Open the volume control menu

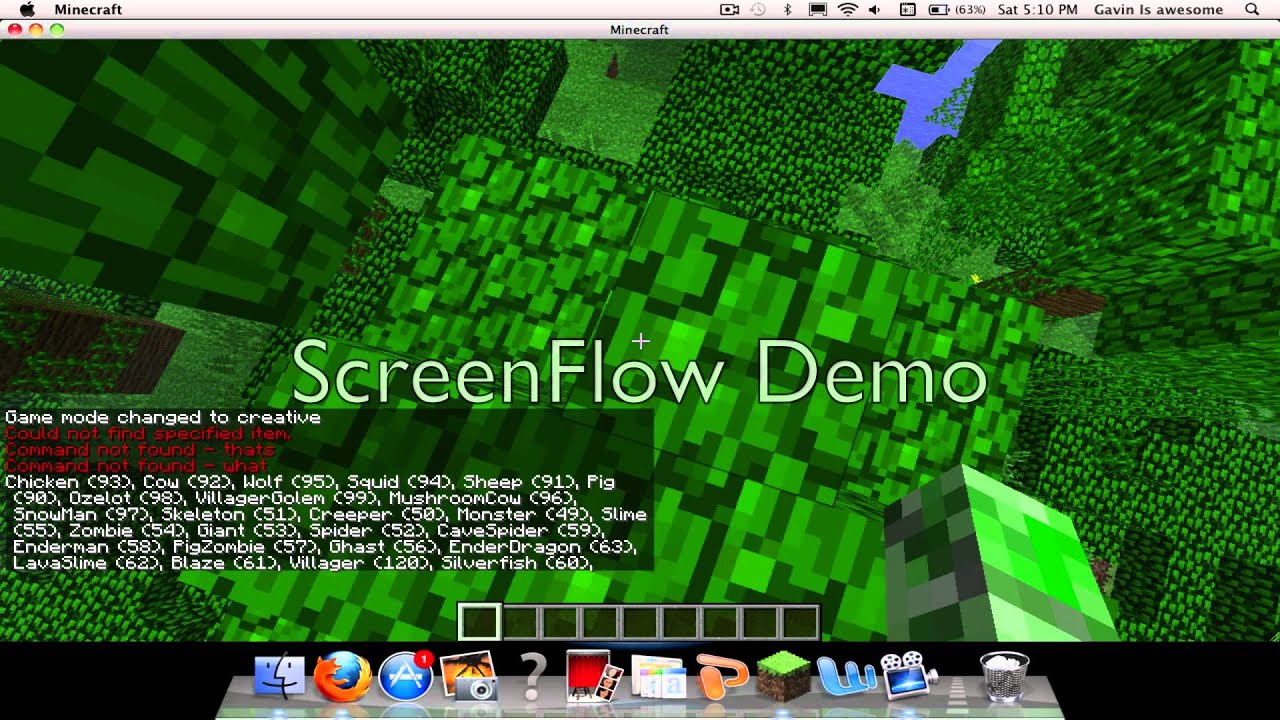click(x=874, y=9)
